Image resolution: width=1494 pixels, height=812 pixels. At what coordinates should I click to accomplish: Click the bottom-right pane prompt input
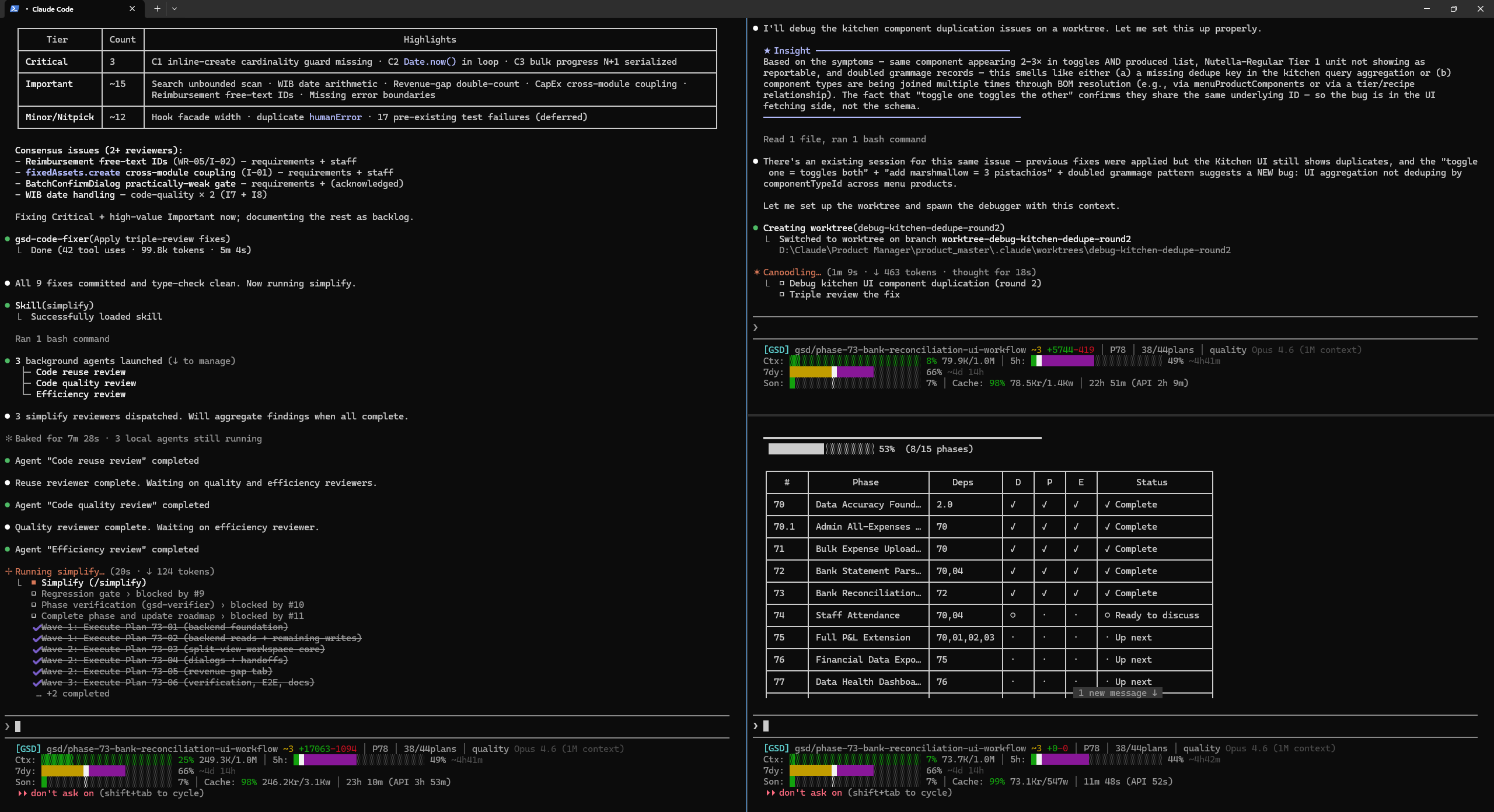[x=1115, y=726]
